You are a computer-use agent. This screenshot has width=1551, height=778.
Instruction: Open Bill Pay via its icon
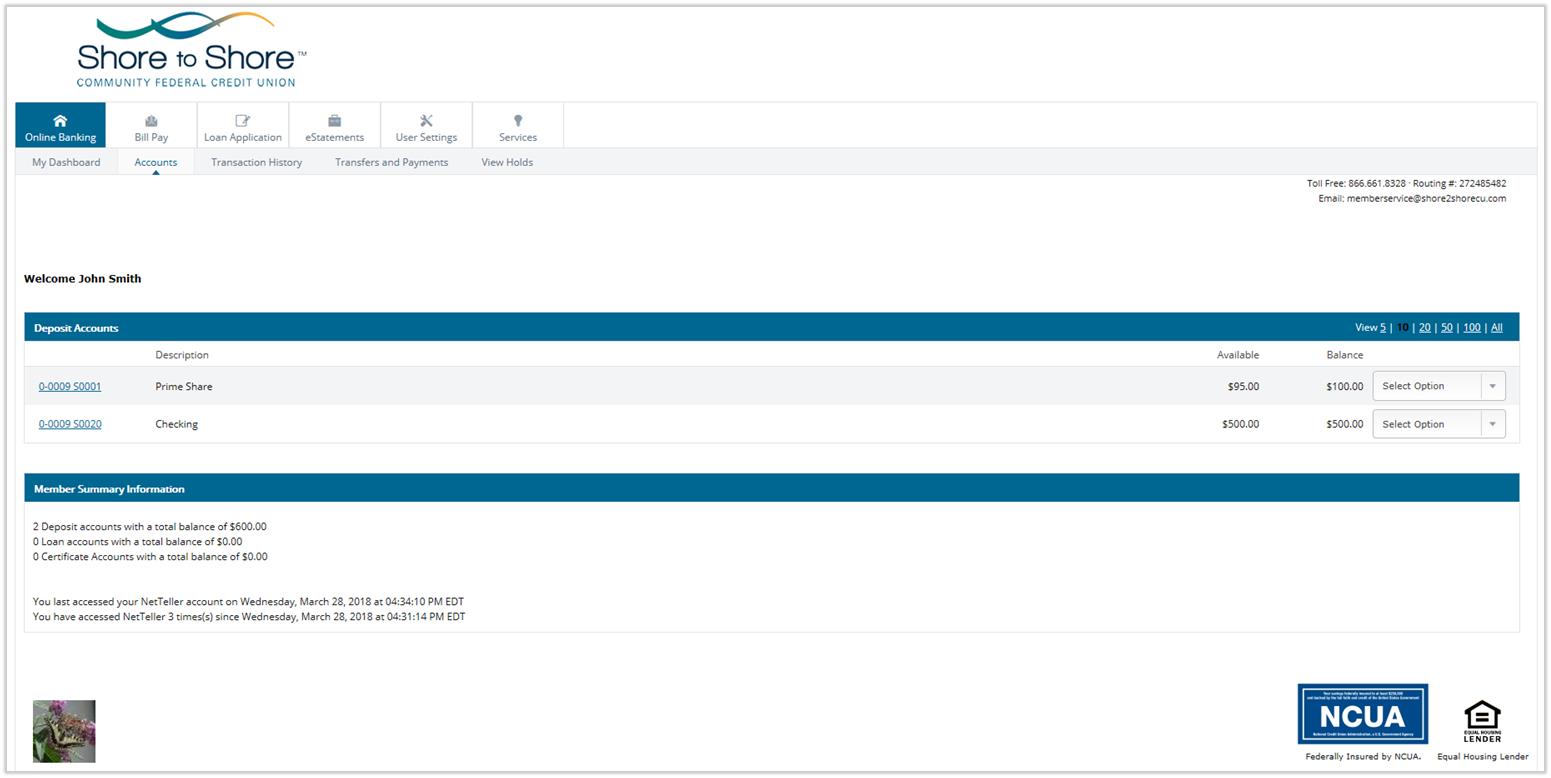[x=151, y=120]
